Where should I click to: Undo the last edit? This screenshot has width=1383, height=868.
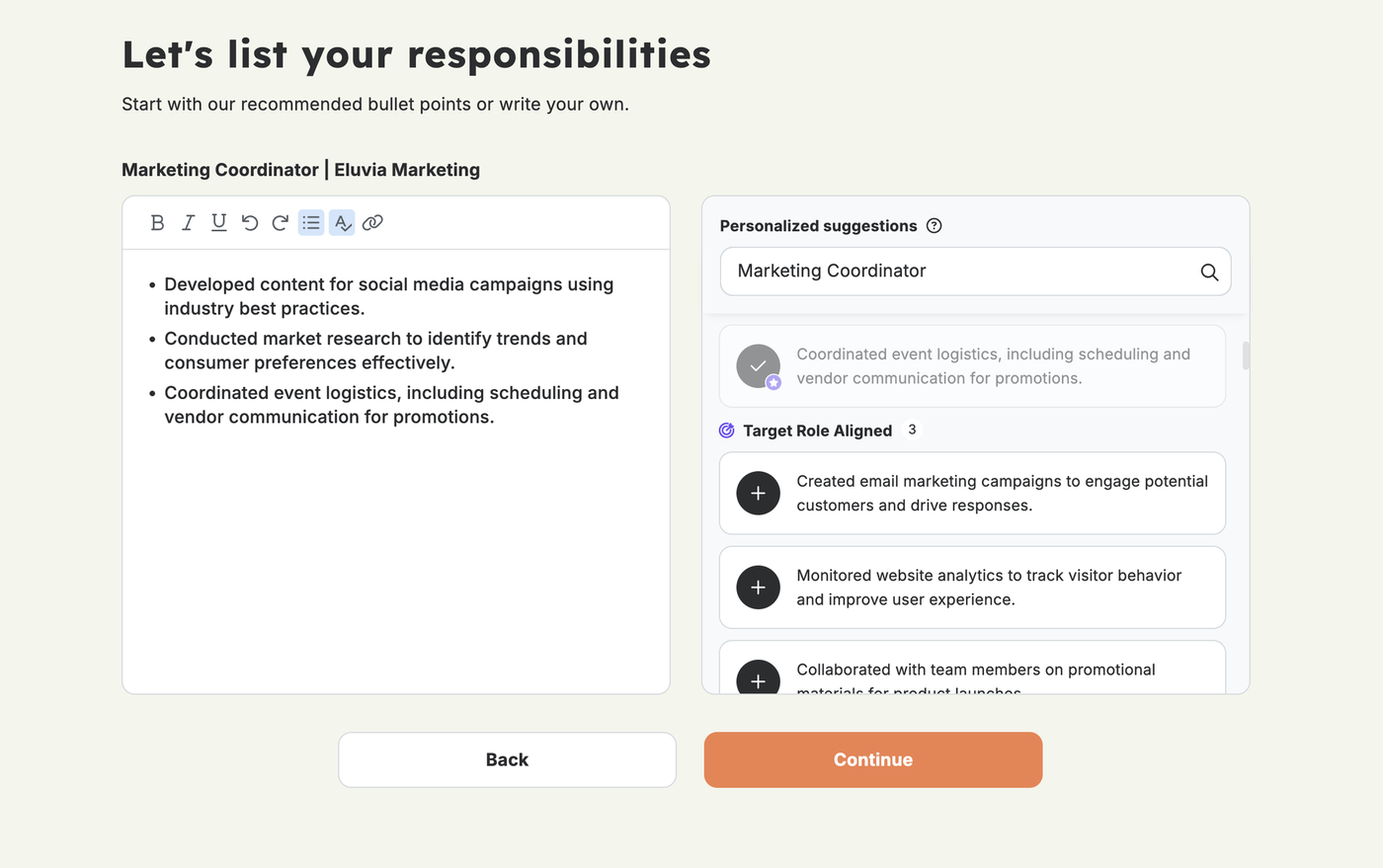point(250,223)
